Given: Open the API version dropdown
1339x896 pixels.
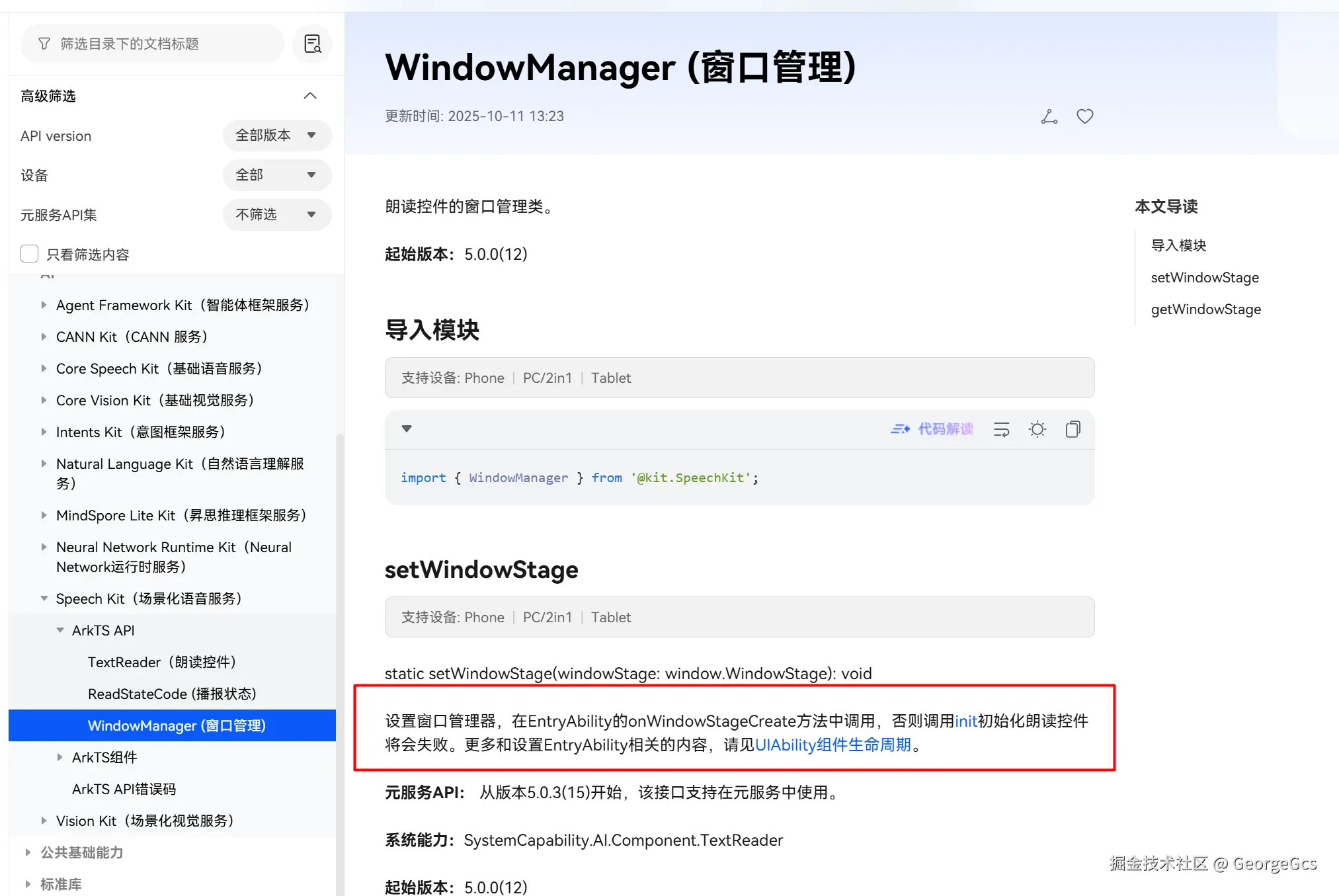Looking at the screenshot, I should click(276, 136).
